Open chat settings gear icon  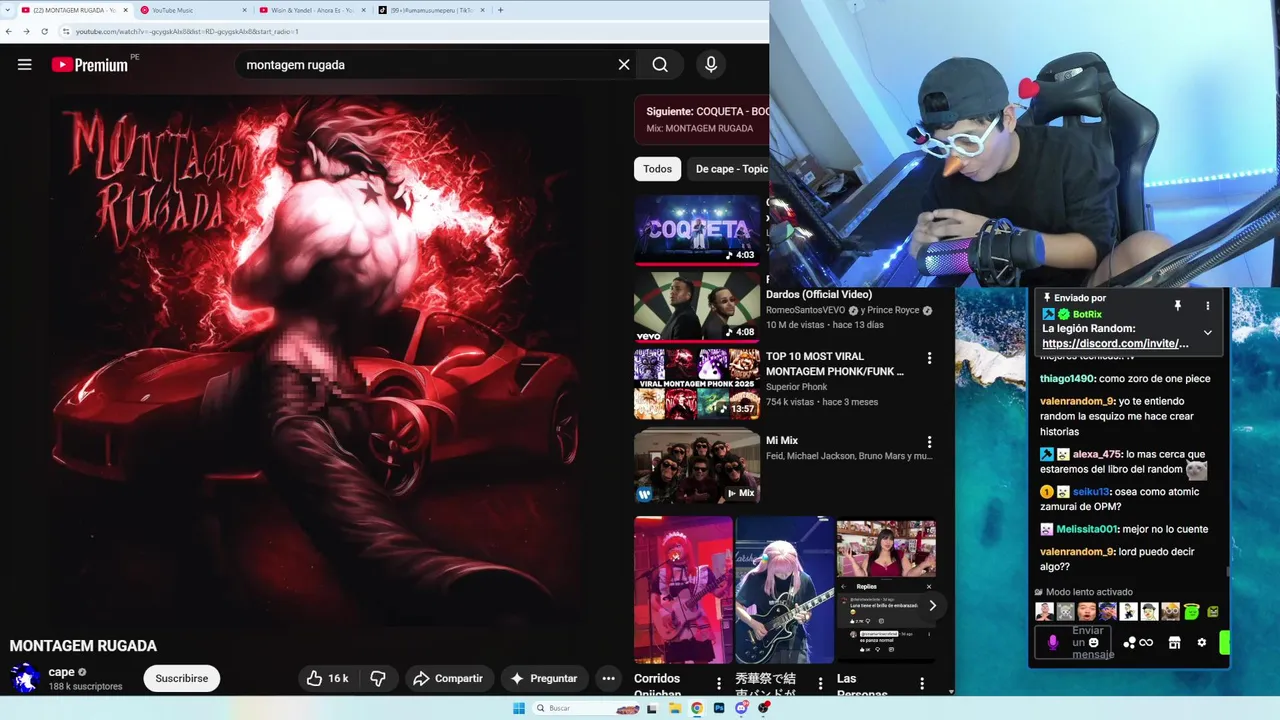[1202, 643]
